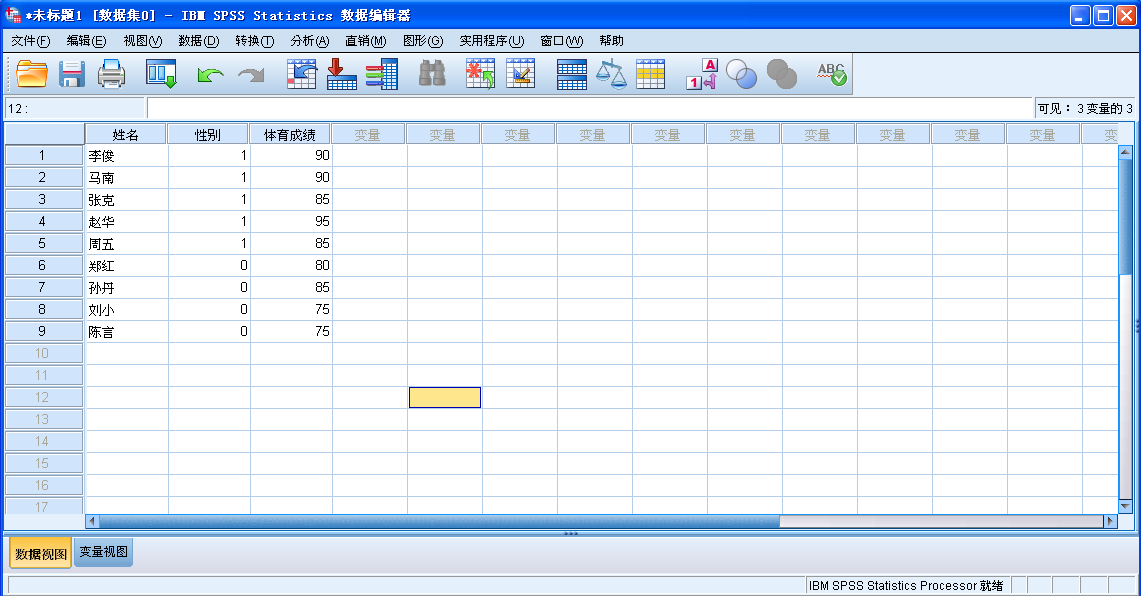Open the 图形(G) menu
This screenshot has width=1141, height=596.
(x=423, y=41)
